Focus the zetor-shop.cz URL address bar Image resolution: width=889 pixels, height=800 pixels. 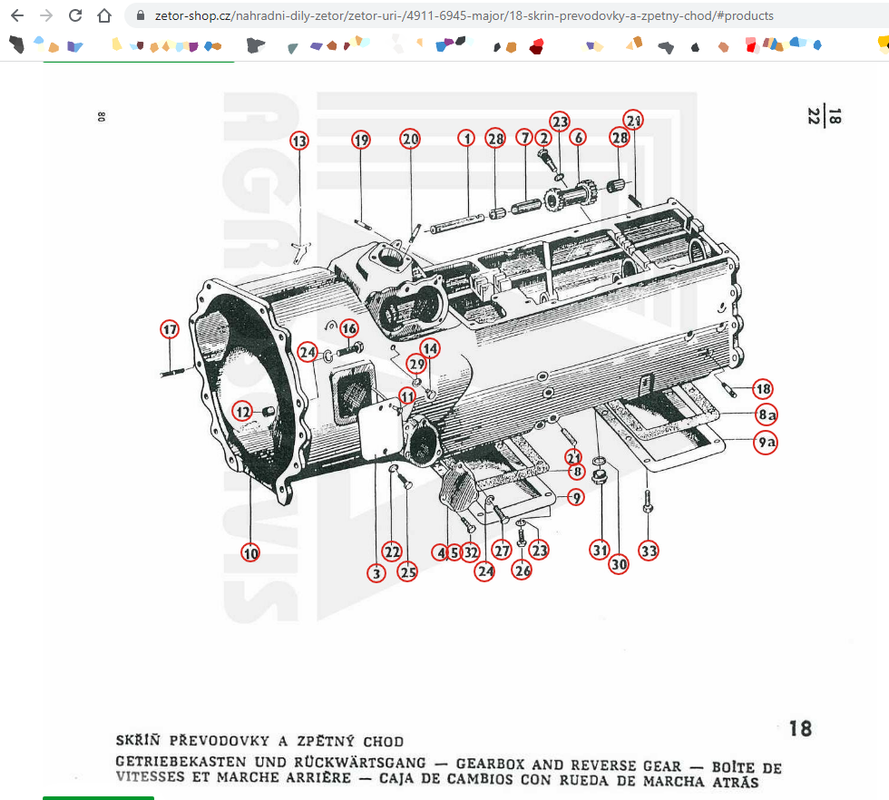click(x=464, y=16)
